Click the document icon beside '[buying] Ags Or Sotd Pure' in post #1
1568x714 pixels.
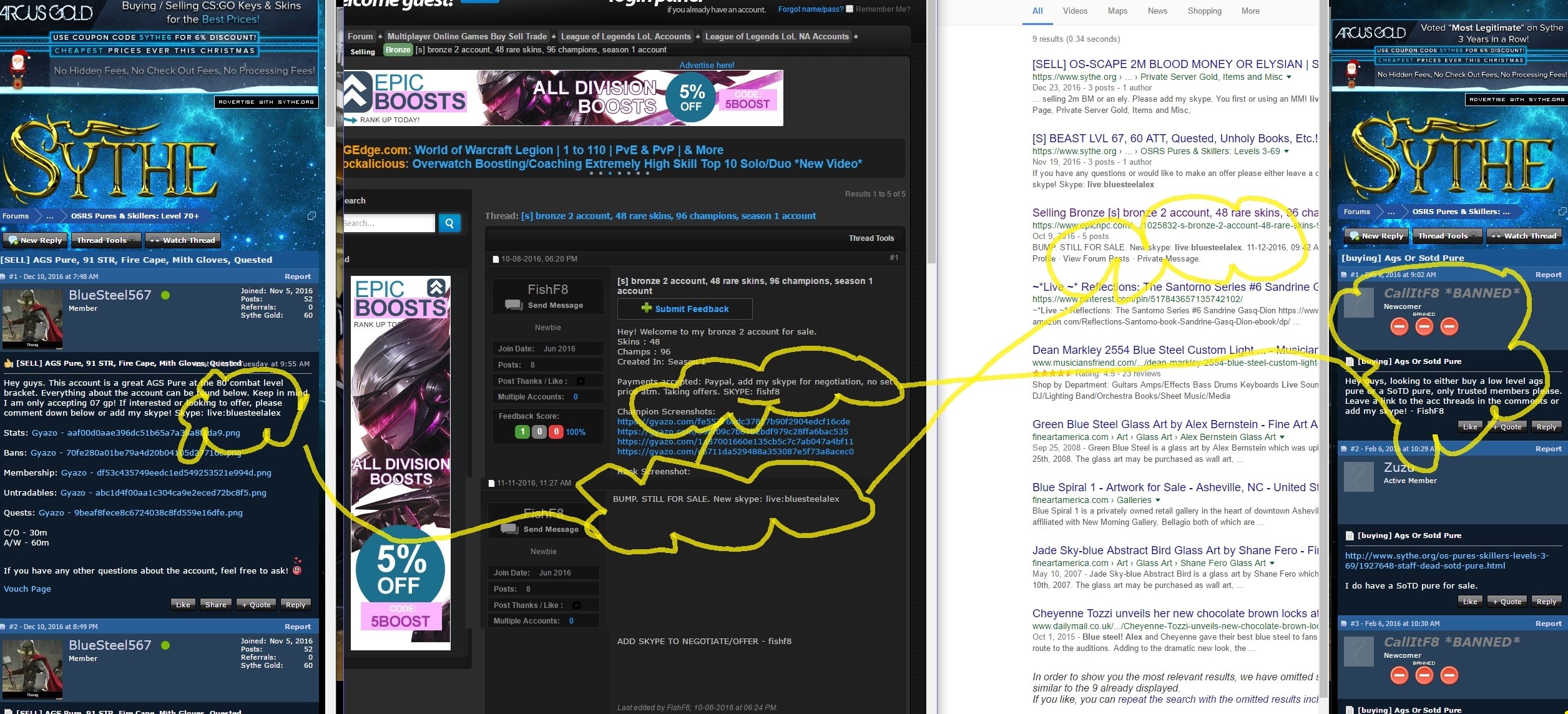[x=1350, y=361]
